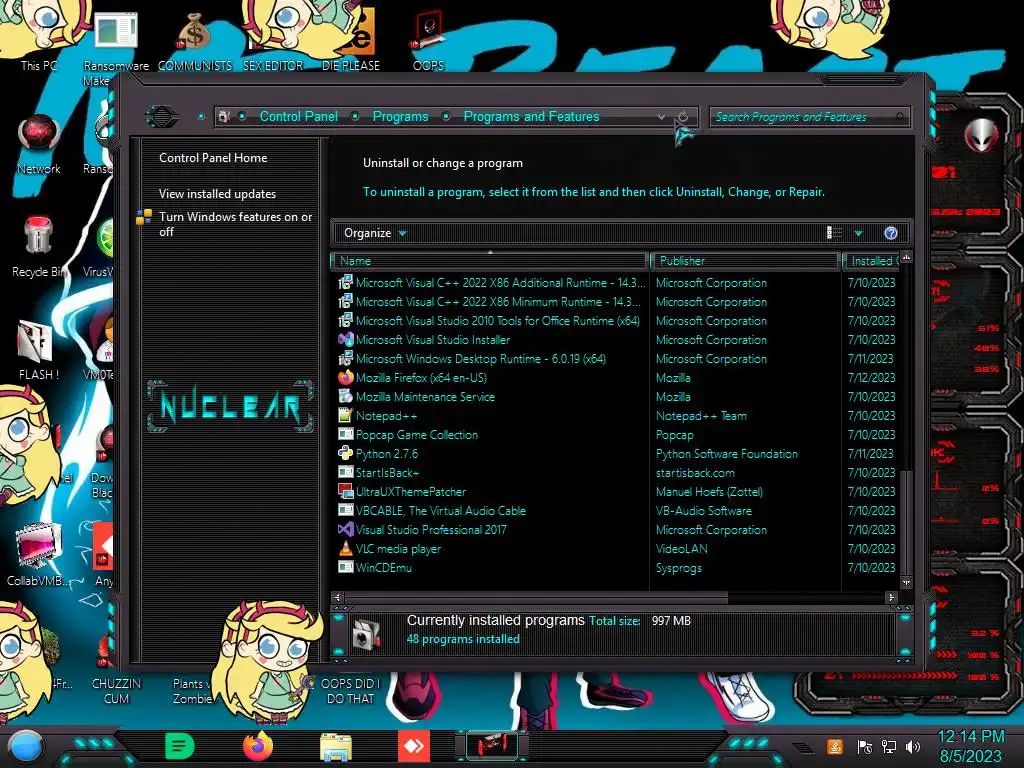
Task: Sort by the Installed On column header
Action: pos(872,261)
